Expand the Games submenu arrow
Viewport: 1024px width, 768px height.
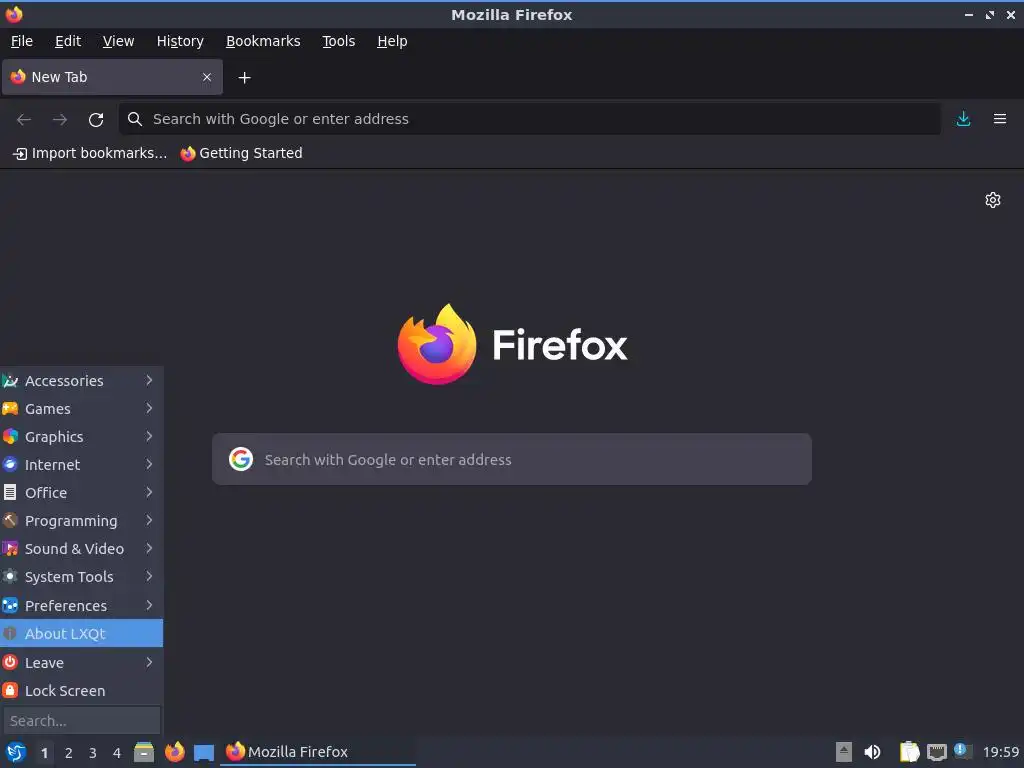click(x=150, y=408)
